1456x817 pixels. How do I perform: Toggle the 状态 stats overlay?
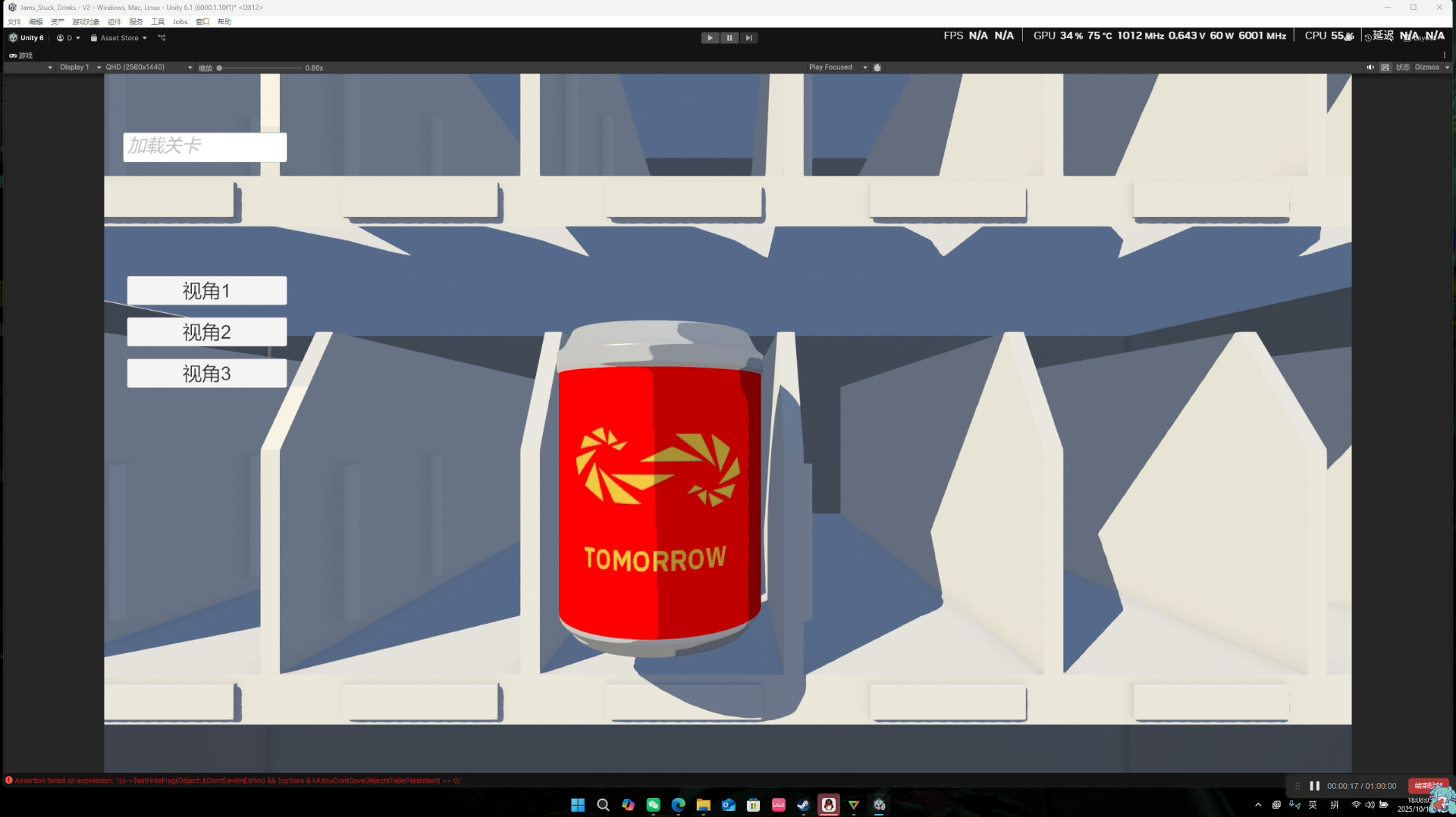pos(1402,67)
